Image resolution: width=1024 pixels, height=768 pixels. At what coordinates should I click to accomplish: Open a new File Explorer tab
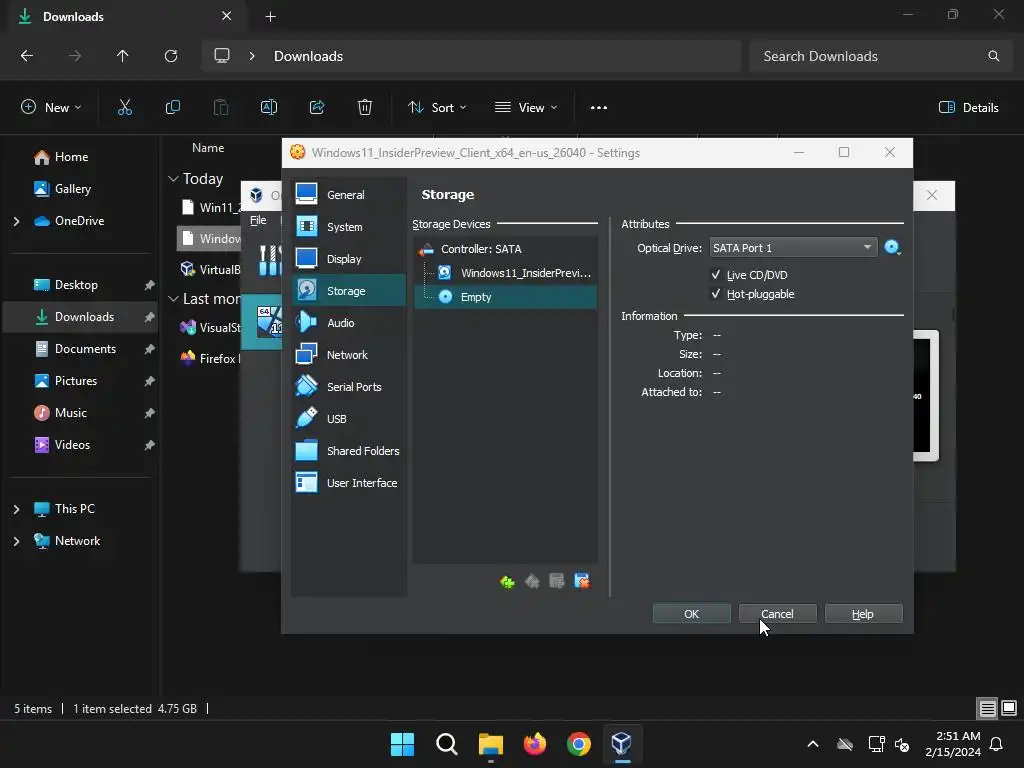point(270,16)
